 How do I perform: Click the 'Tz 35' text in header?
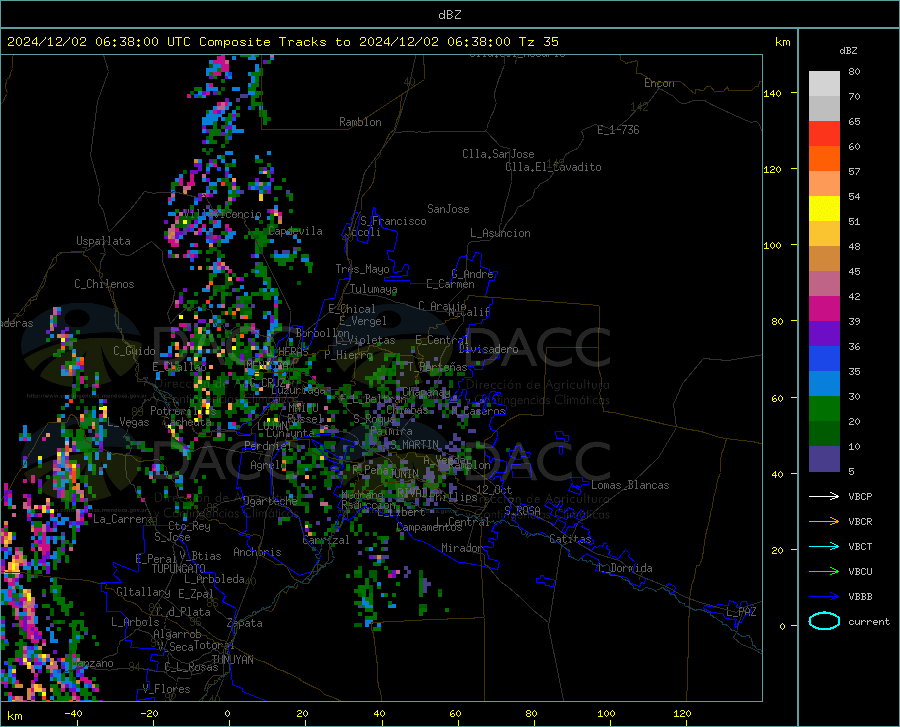click(539, 42)
